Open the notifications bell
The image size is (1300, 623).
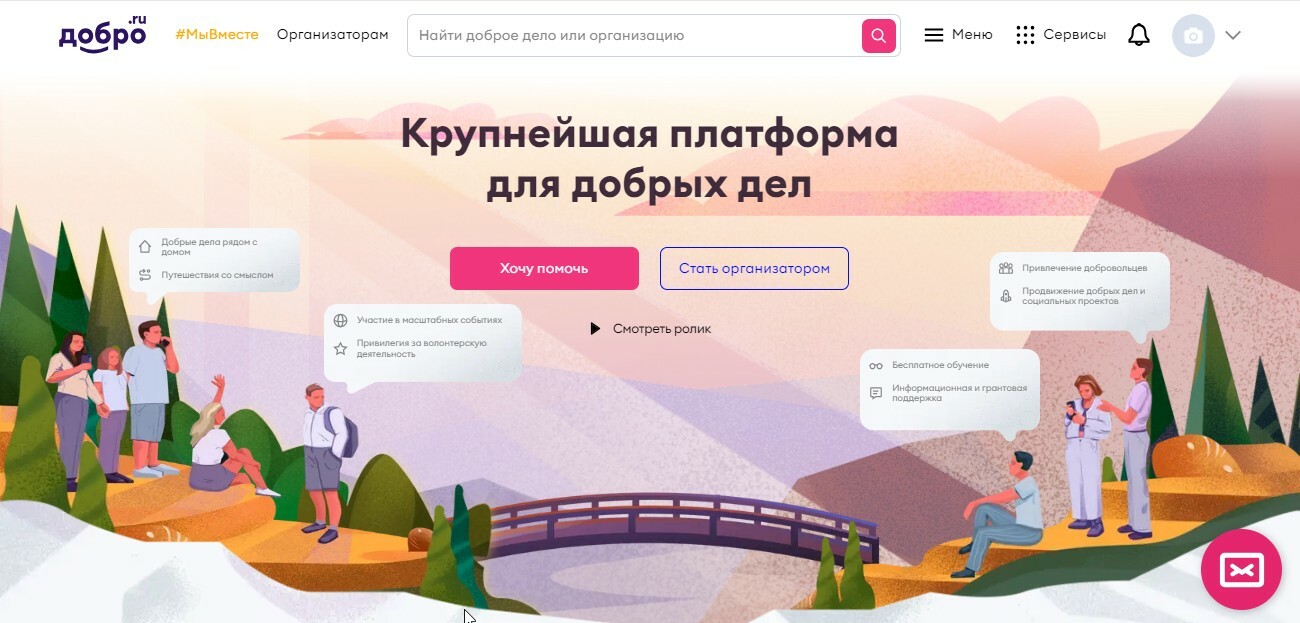[x=1138, y=35]
